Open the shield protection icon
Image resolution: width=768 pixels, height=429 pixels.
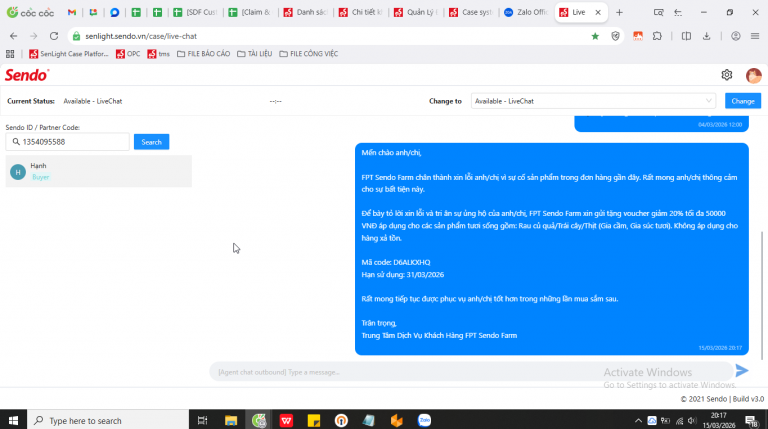click(x=615, y=36)
